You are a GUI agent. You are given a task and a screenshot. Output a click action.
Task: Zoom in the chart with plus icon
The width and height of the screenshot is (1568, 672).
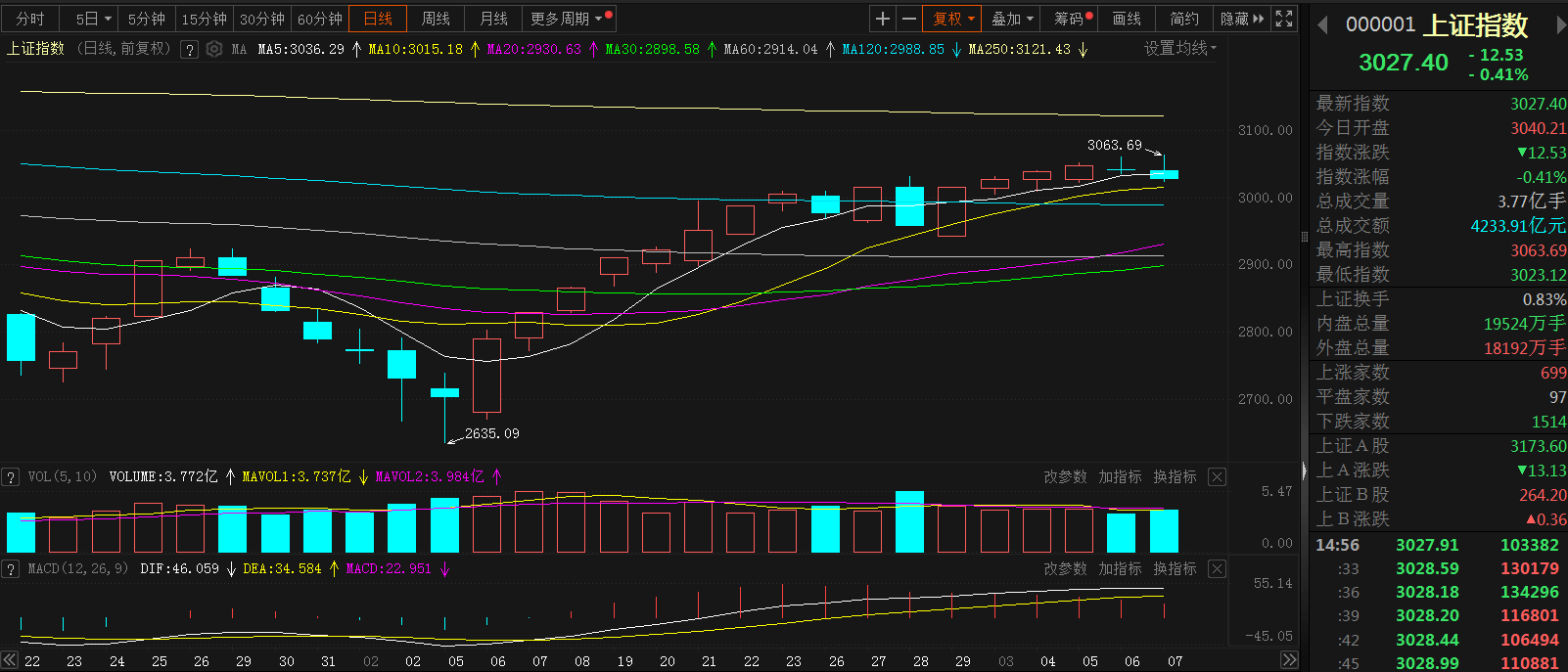coord(883,19)
